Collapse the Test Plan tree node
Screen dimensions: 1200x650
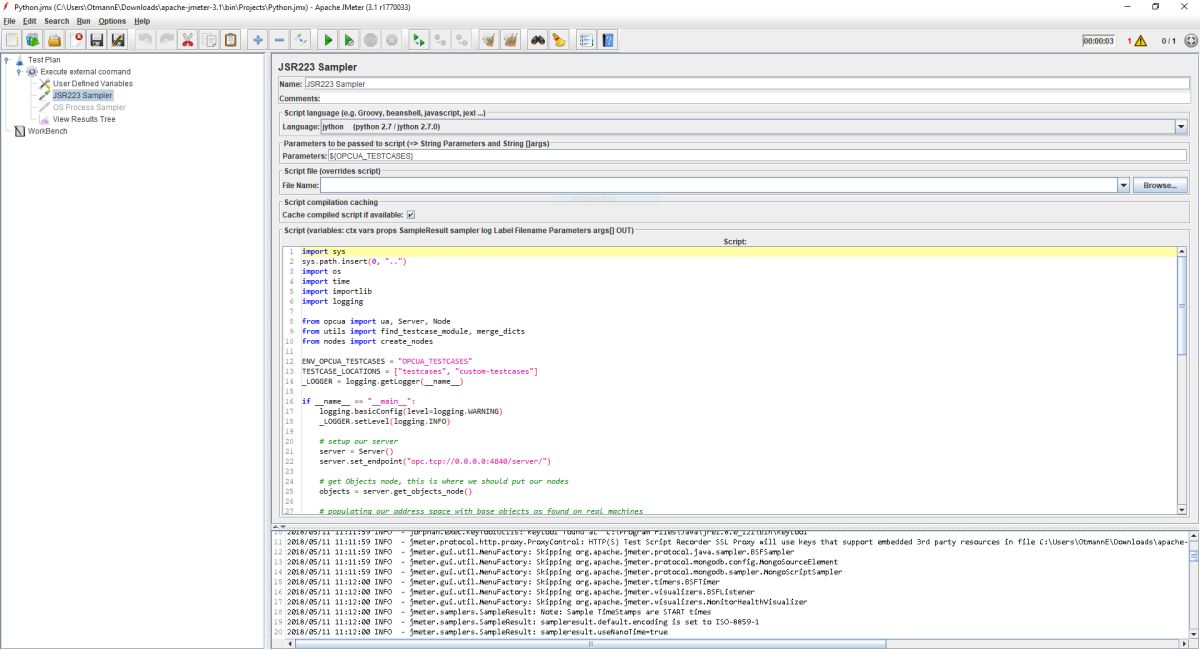click(7, 60)
